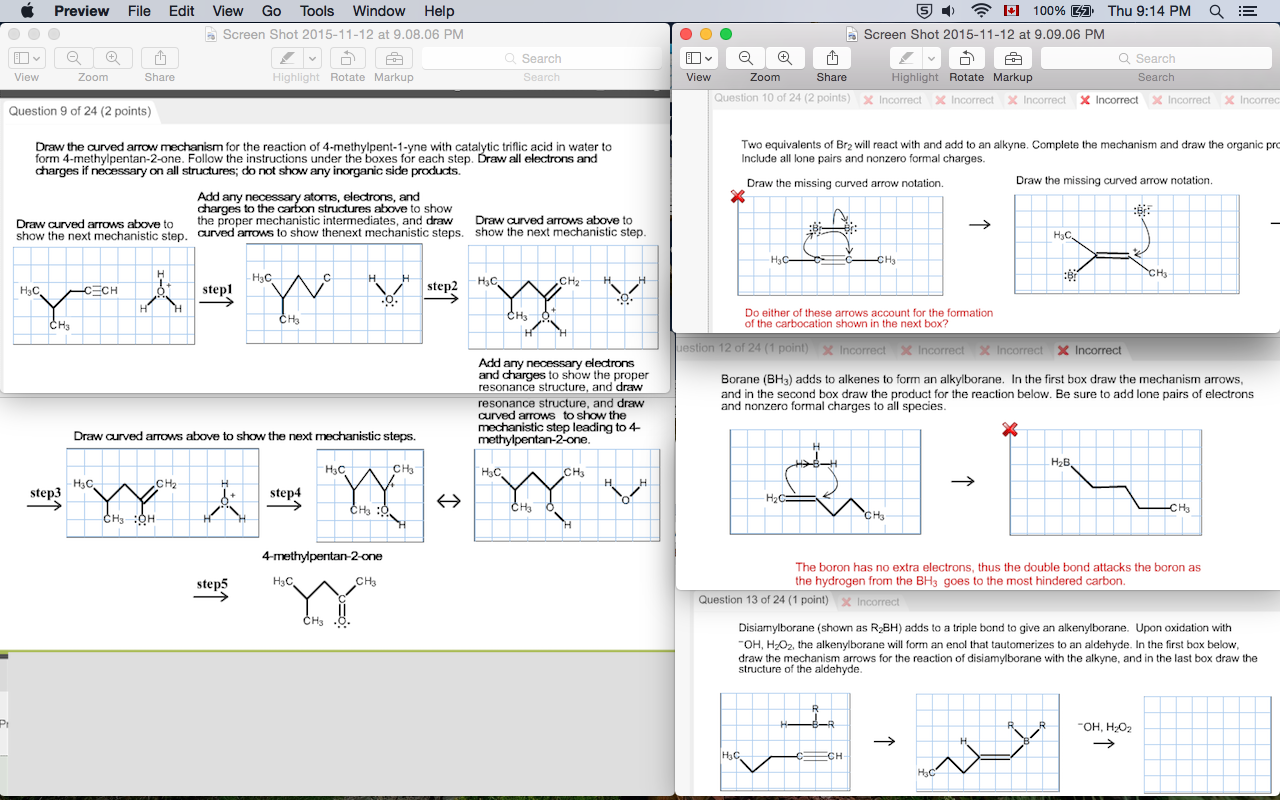Zoom in in the front Preview window
The image size is (1280, 800).
[x=785, y=58]
